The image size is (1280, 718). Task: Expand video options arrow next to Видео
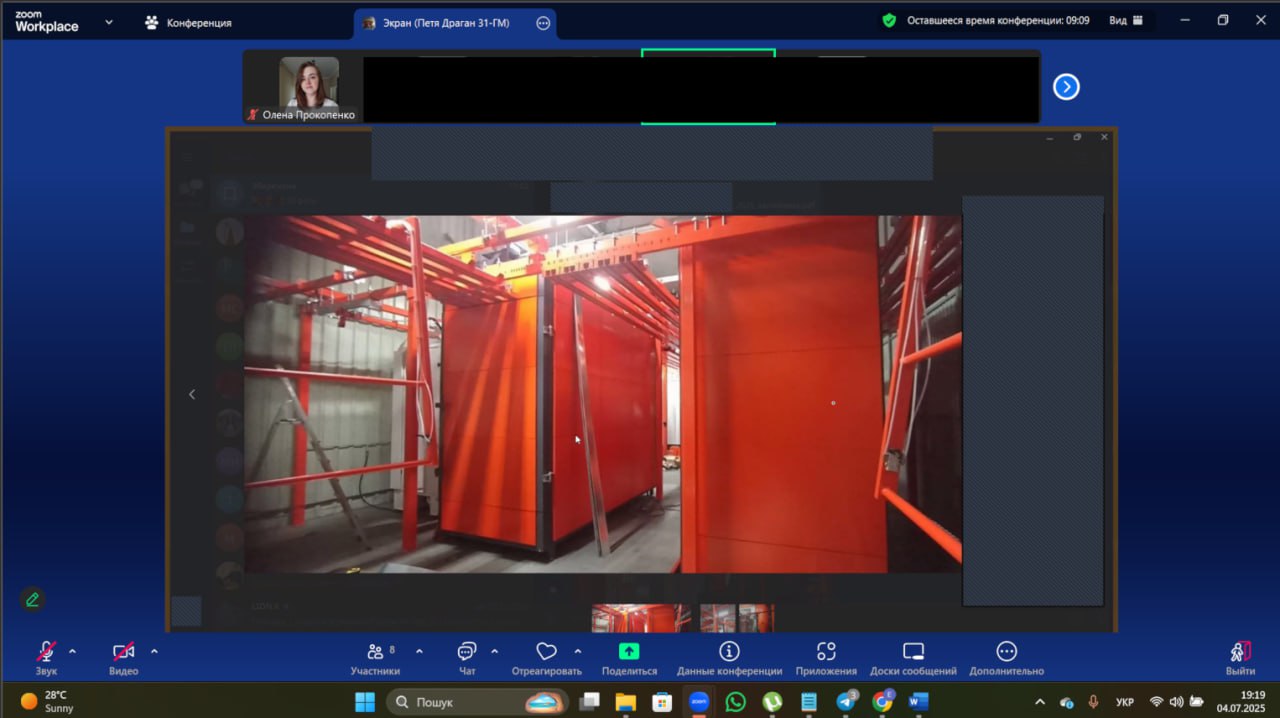point(154,651)
